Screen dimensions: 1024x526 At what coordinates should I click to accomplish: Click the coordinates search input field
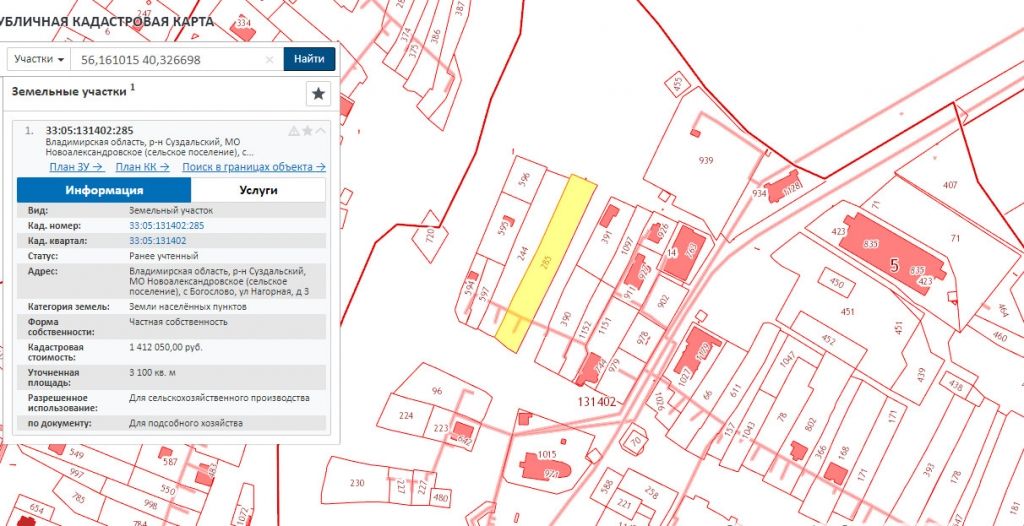[x=170, y=60]
